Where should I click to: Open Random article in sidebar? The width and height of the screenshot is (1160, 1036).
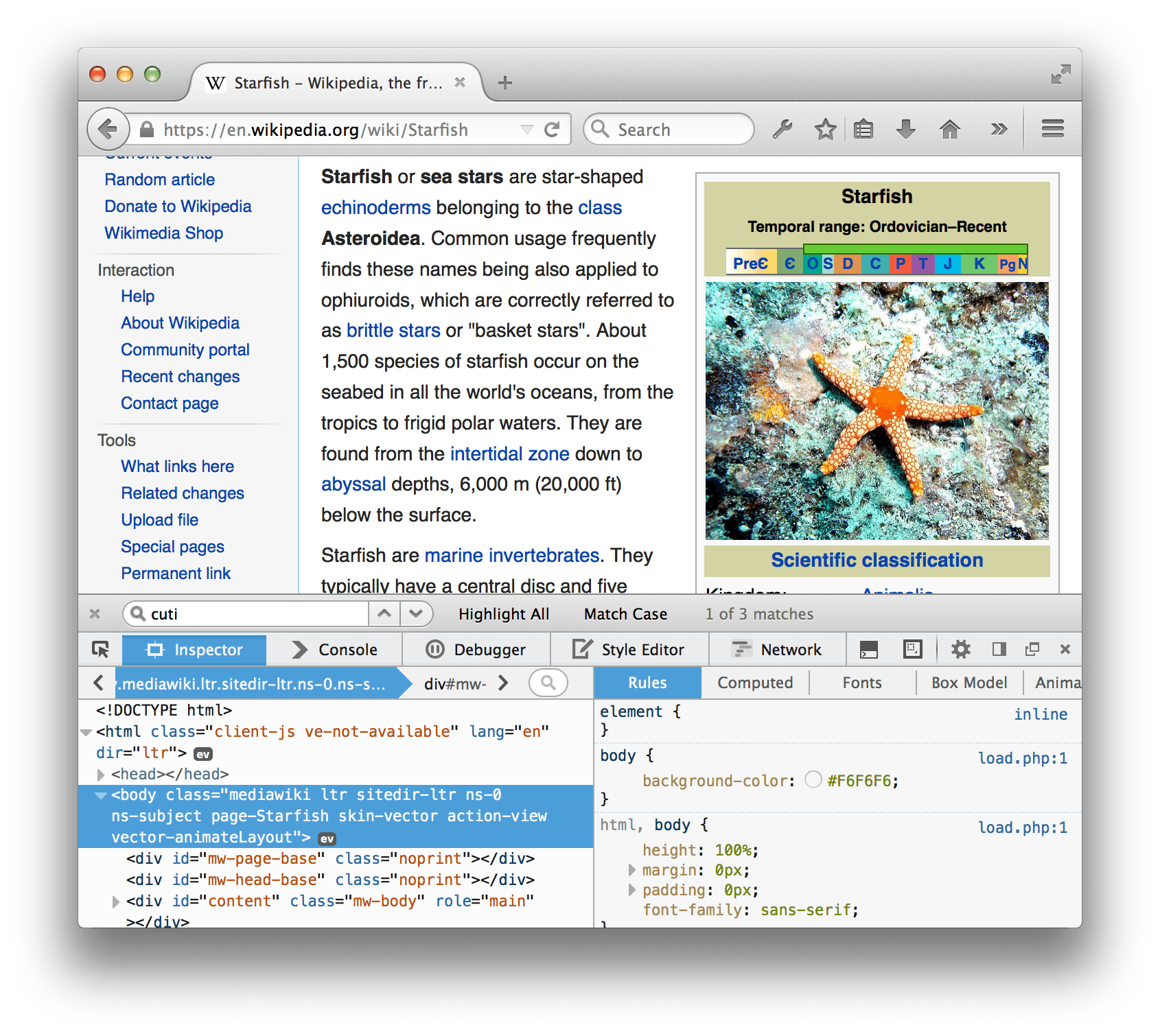point(160,180)
